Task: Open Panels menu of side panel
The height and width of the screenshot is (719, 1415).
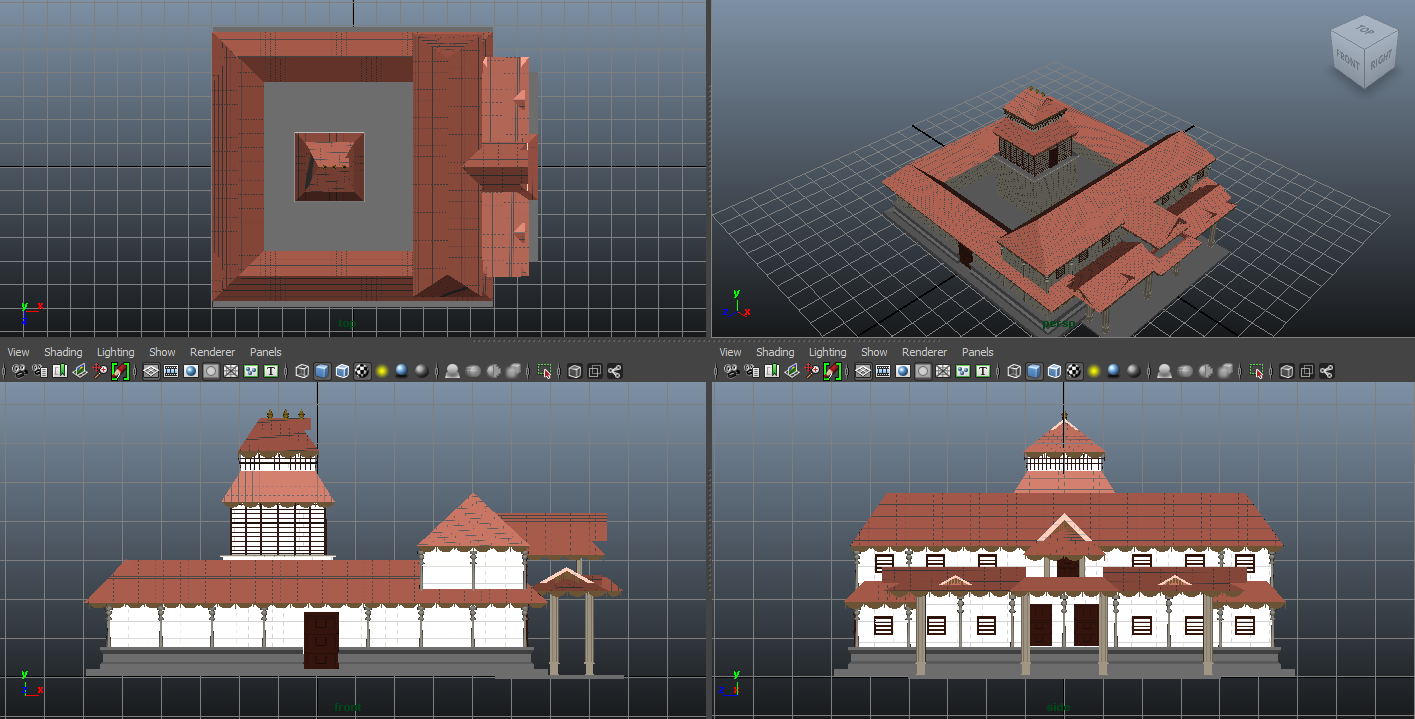Action: point(978,352)
